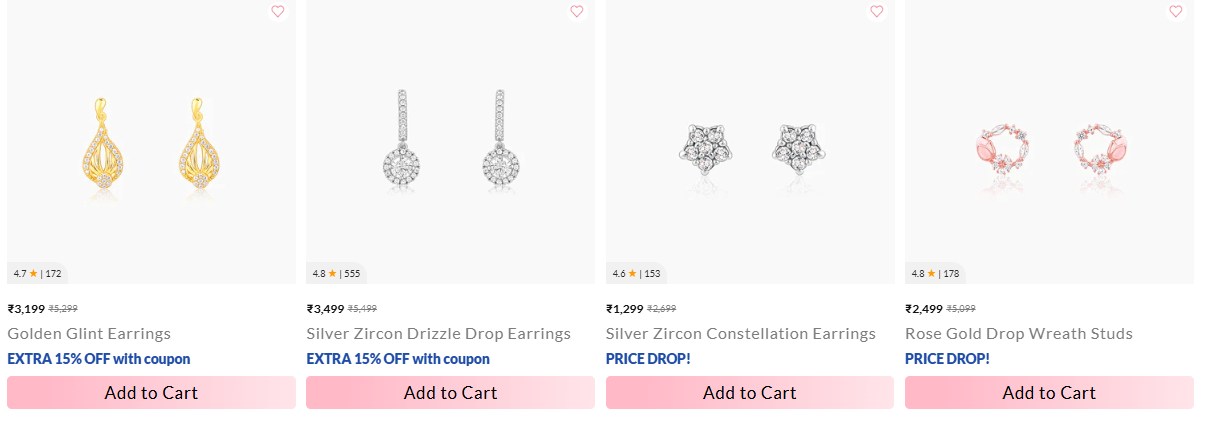
Task: Click Silver Zircon Drizzle Drop Earrings title
Action: [x=438, y=334]
